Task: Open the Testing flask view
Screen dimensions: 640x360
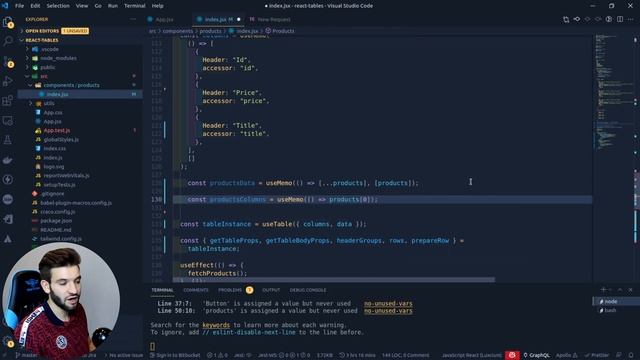Action: tap(8, 140)
